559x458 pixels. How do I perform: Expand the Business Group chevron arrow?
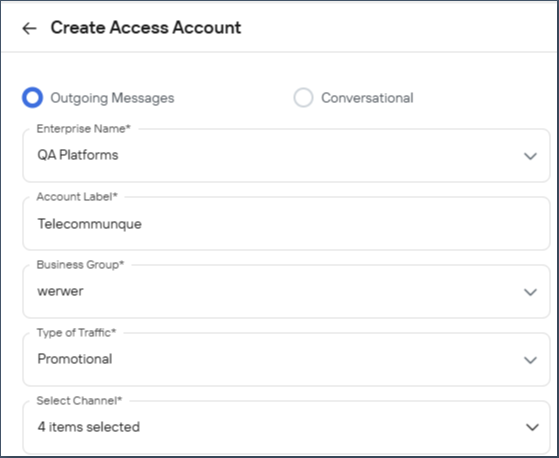tap(530, 292)
